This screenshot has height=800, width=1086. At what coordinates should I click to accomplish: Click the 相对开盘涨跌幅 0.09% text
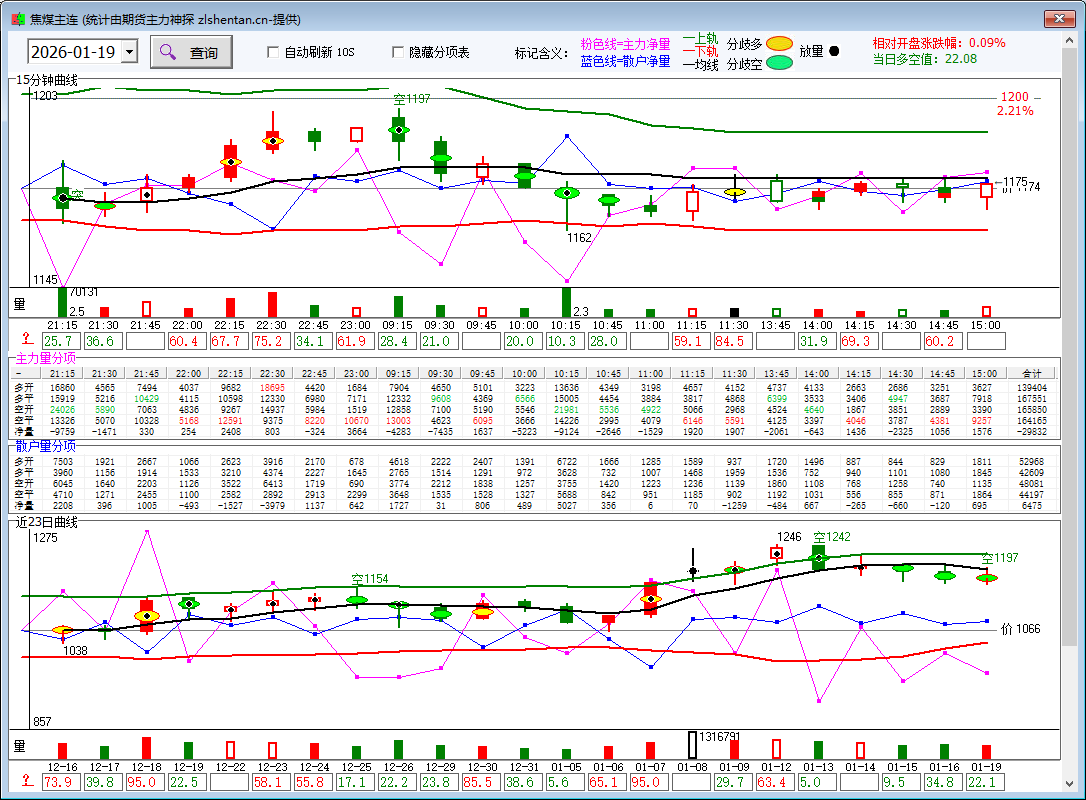(x=939, y=43)
